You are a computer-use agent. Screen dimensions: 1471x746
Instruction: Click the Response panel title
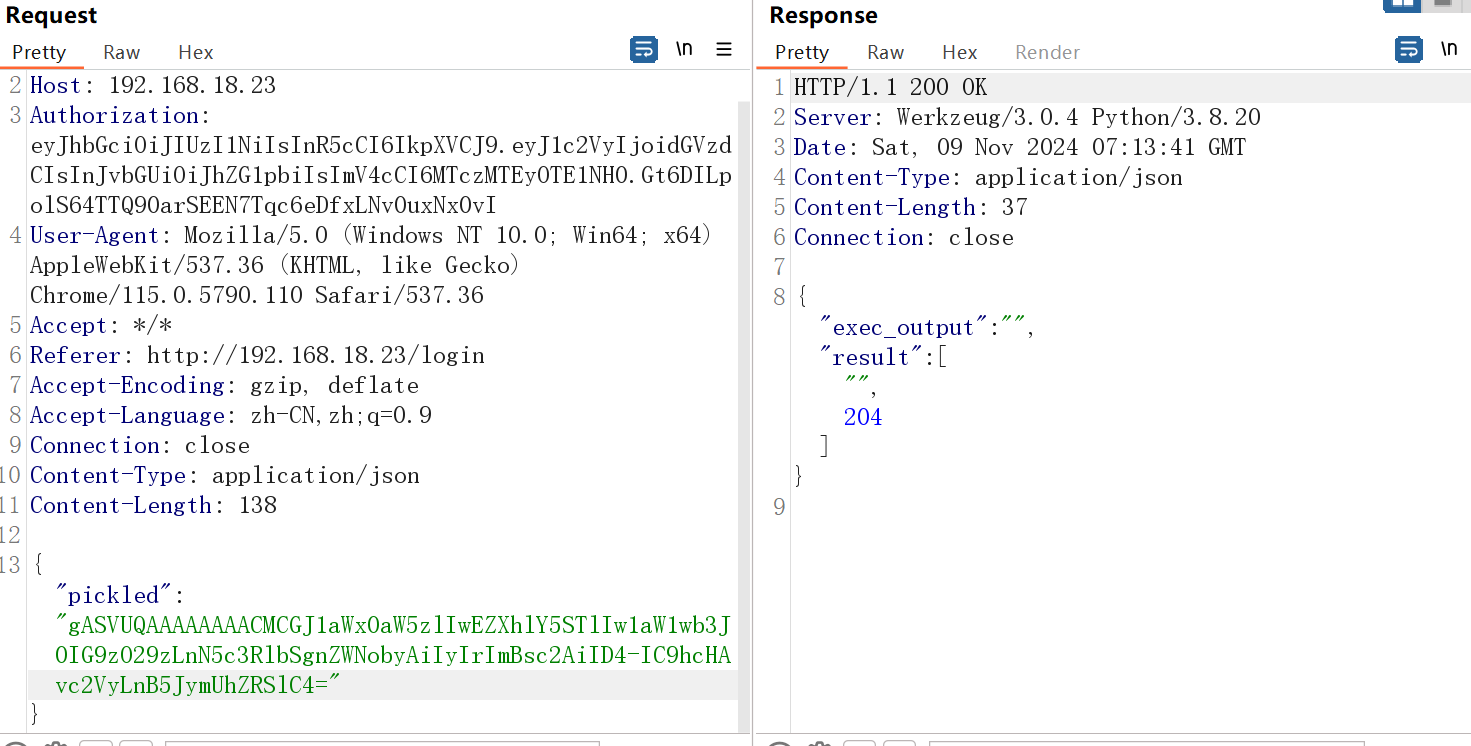[823, 15]
